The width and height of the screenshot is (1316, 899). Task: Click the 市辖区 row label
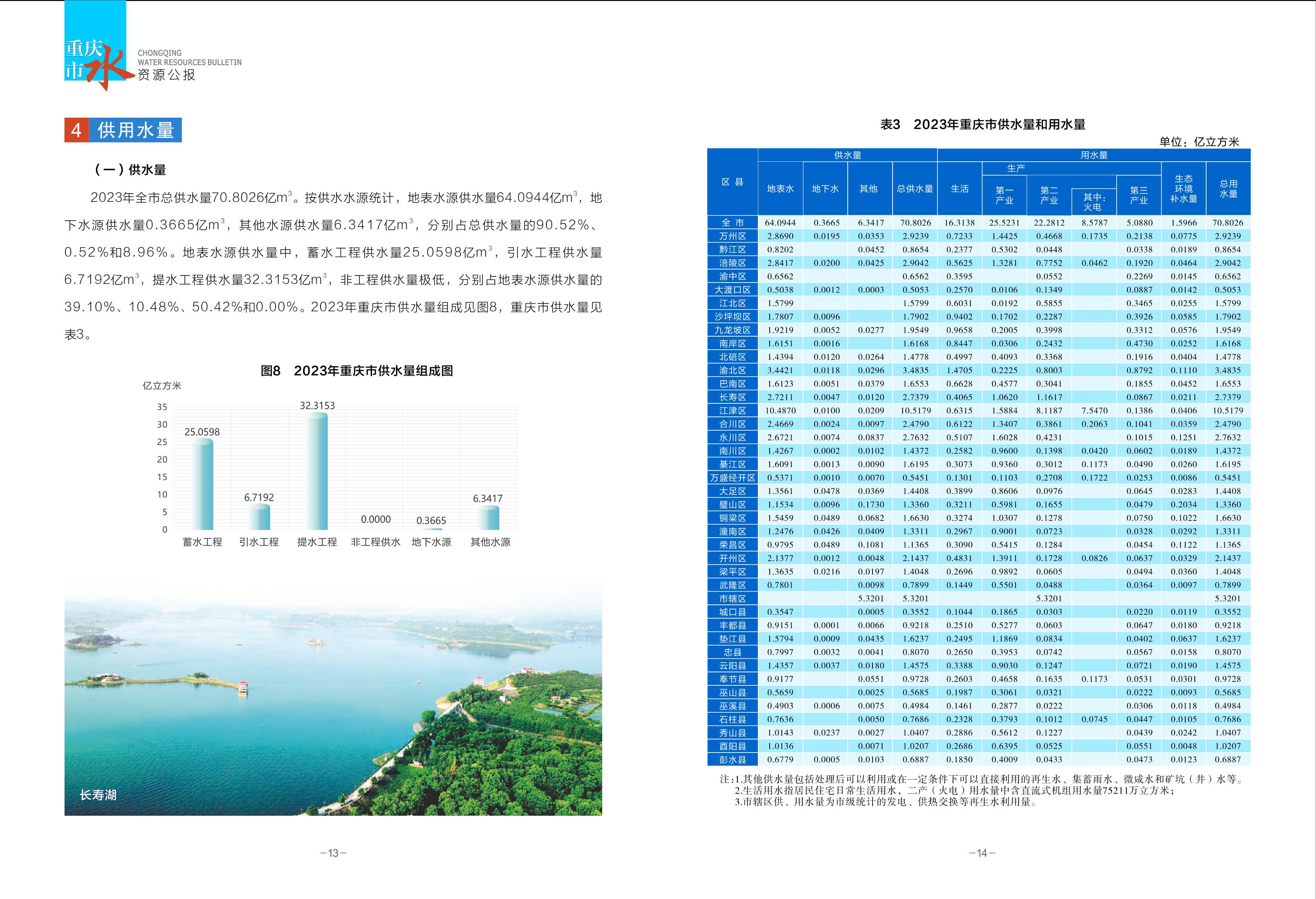732,599
